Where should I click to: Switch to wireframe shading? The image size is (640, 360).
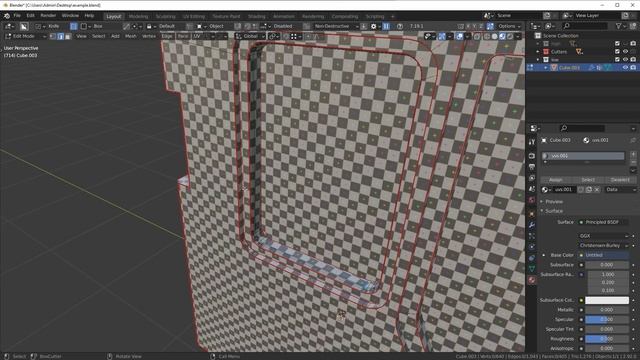[487, 36]
